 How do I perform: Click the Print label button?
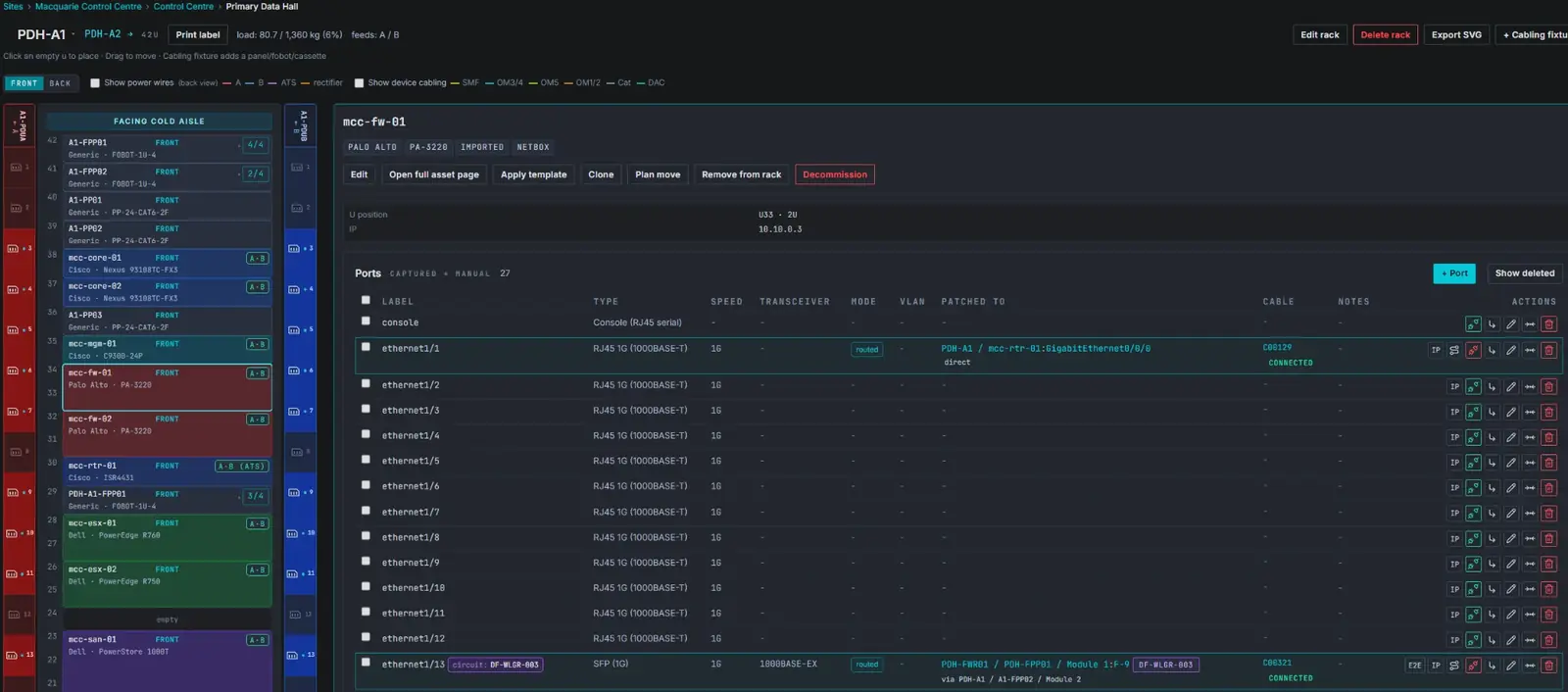(198, 34)
